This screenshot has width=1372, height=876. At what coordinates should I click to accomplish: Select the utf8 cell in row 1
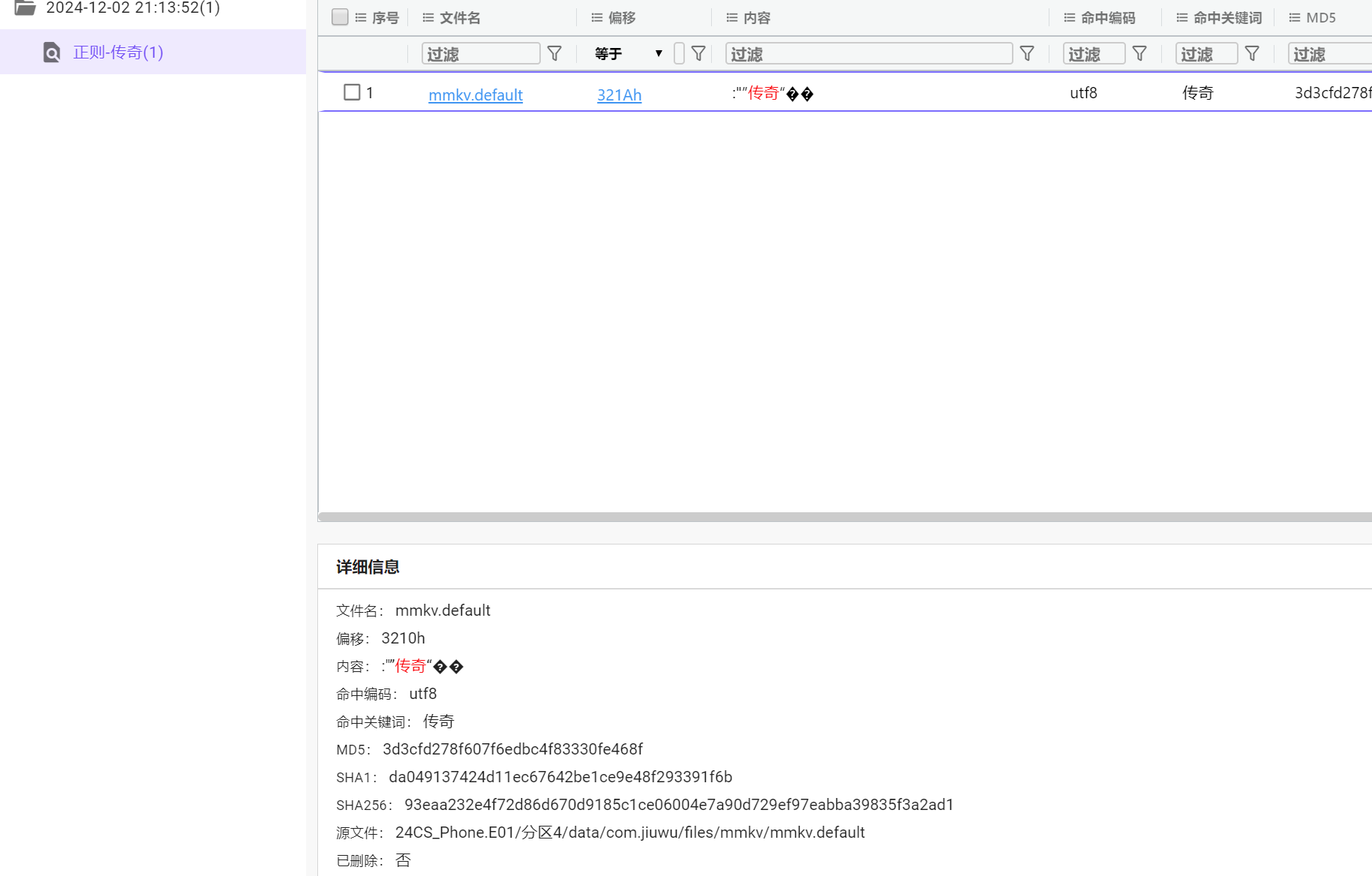point(1083,93)
